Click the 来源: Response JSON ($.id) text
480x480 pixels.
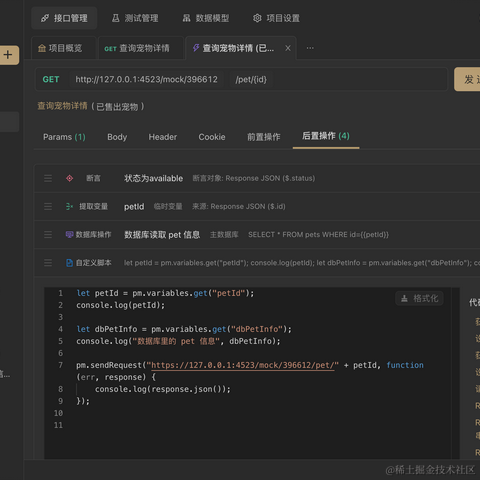(x=239, y=207)
